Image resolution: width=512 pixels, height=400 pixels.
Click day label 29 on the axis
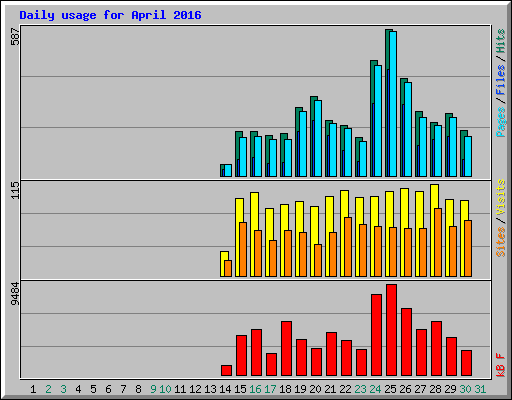click(x=450, y=389)
